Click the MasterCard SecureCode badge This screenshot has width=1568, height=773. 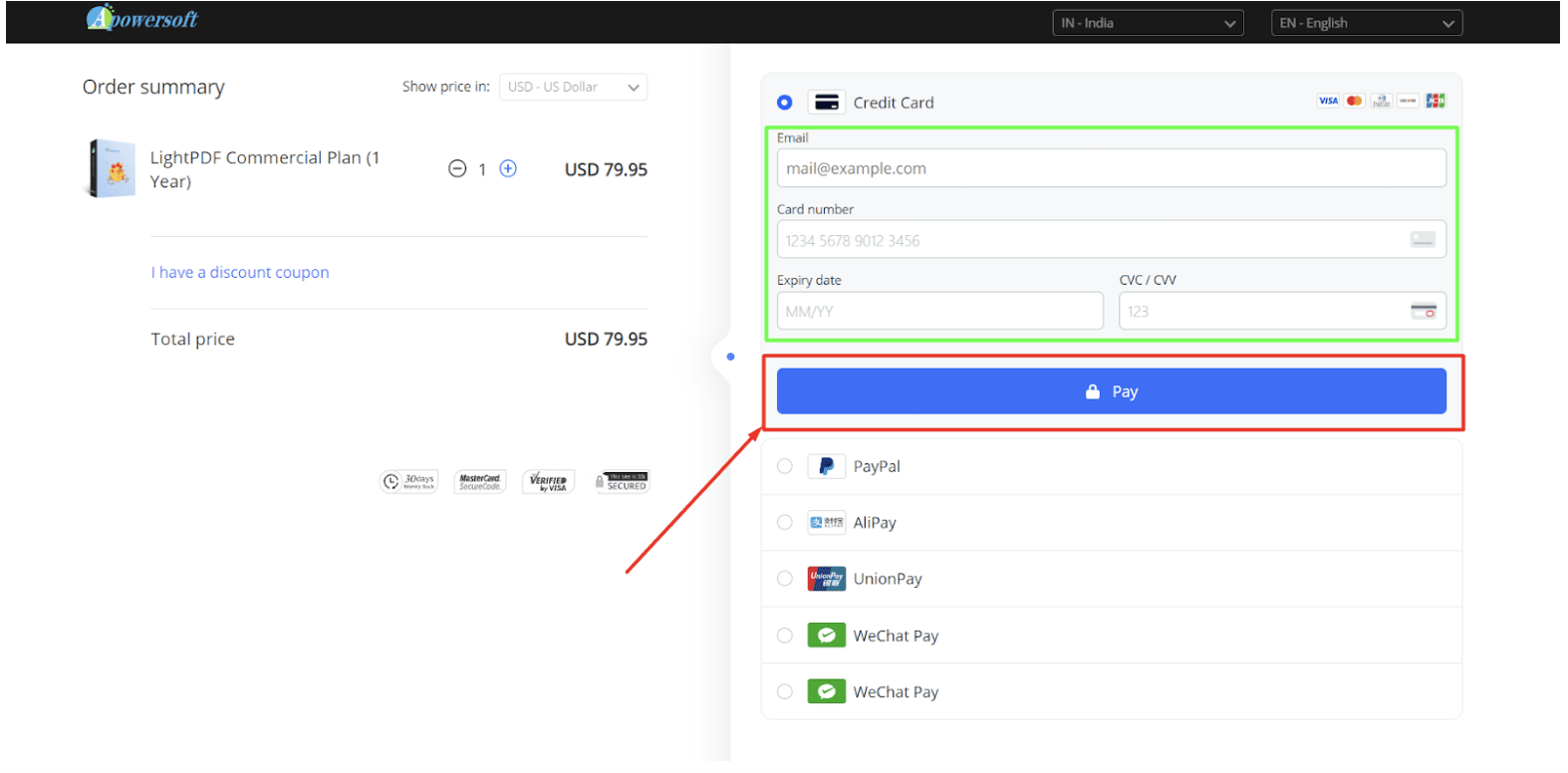(480, 482)
